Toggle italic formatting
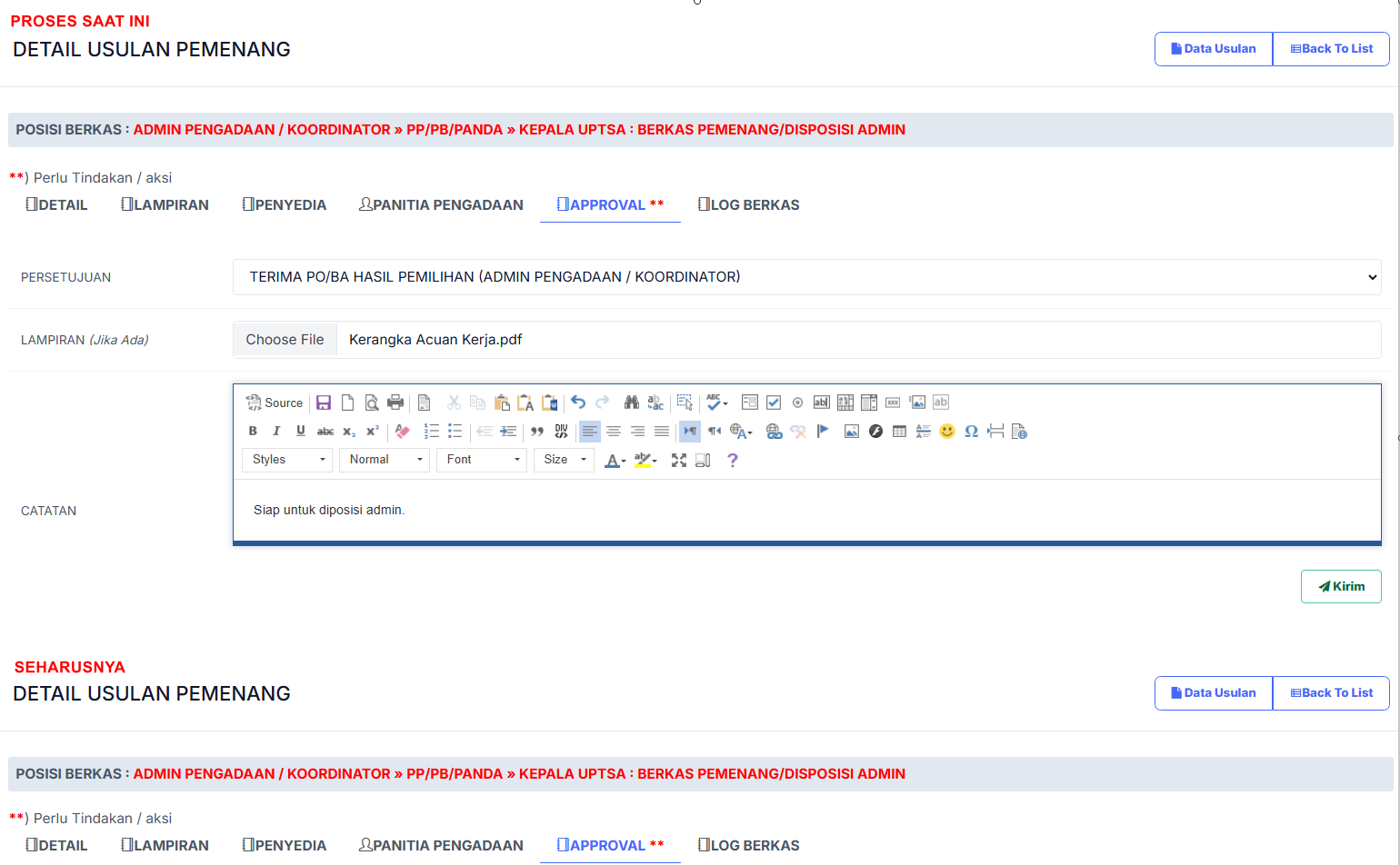Image resolution: width=1400 pixels, height=865 pixels. [276, 432]
